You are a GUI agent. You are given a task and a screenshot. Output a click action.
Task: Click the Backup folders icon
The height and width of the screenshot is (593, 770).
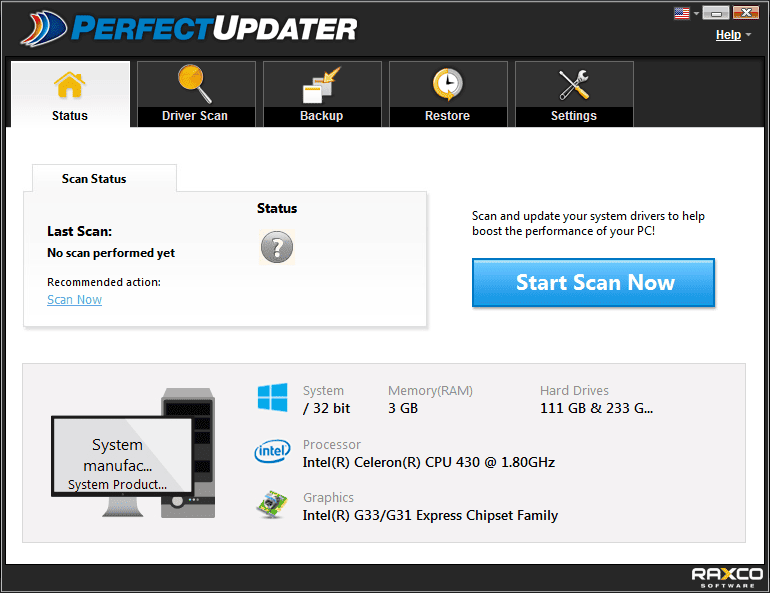321,85
